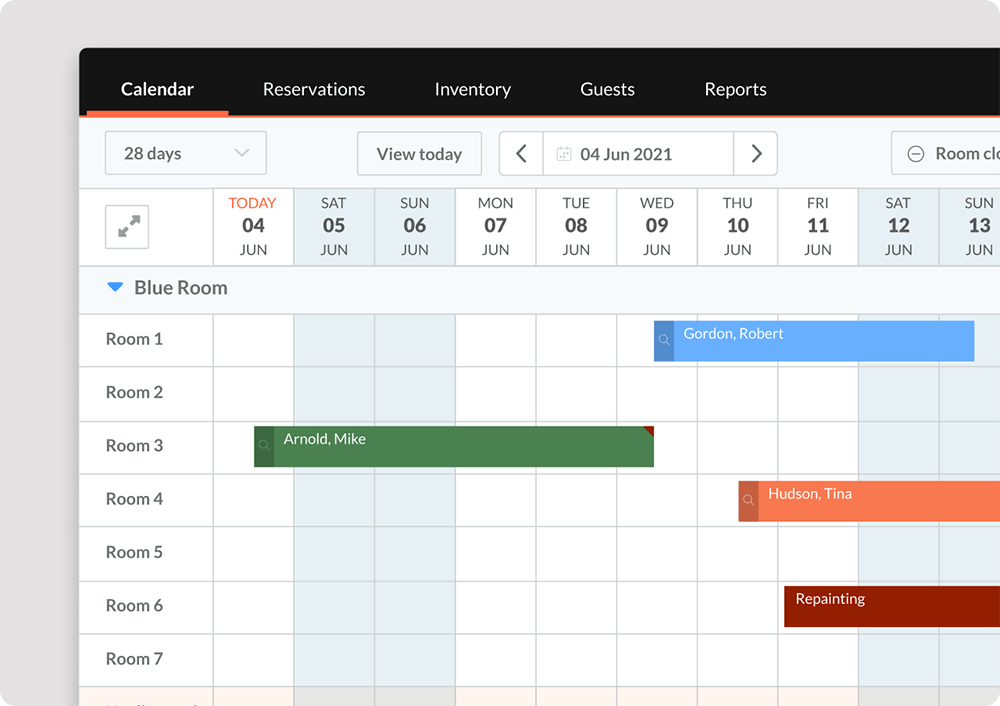Open the 28 days range dropdown
Screen dimensions: 1000x706
tap(186, 154)
